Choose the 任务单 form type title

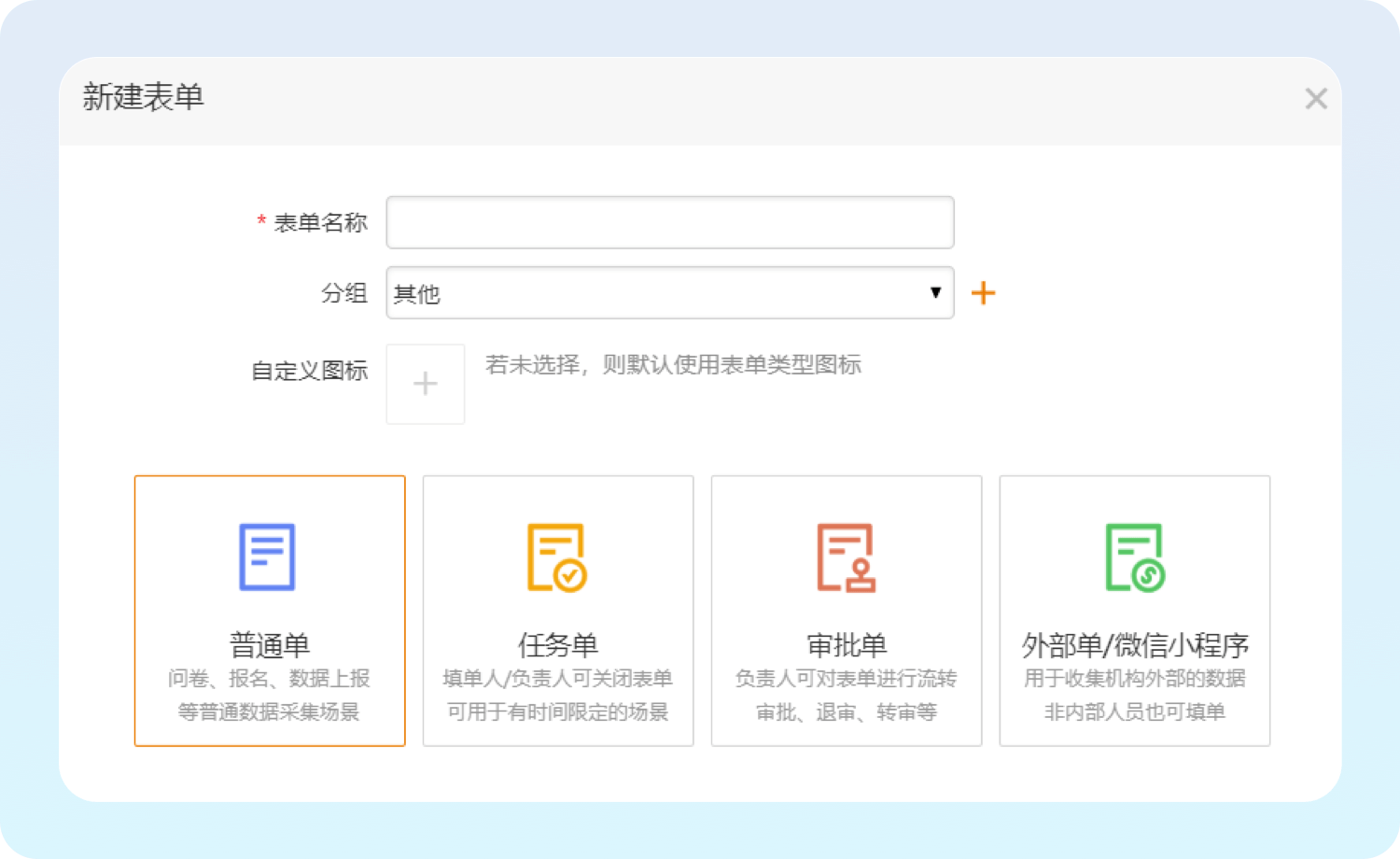558,644
